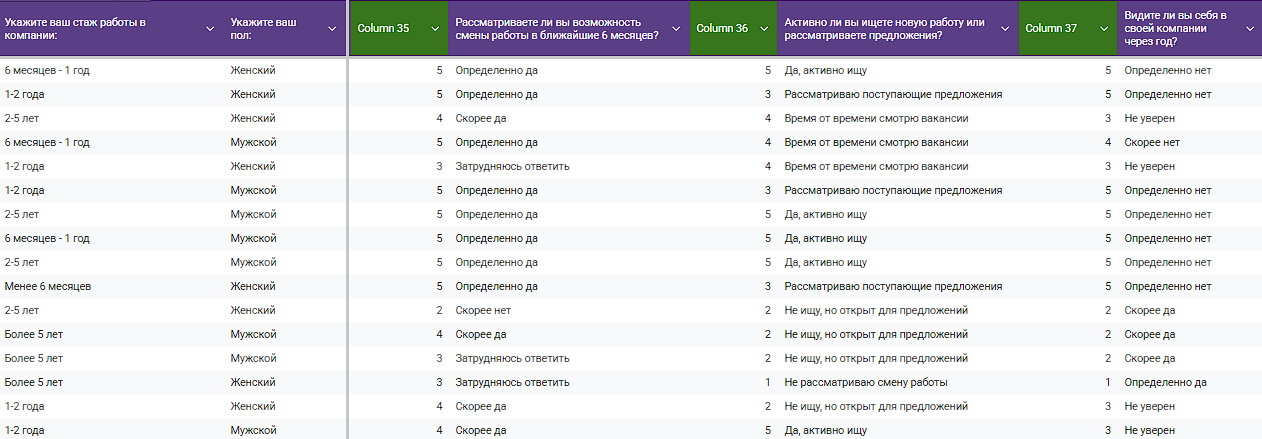This screenshot has width=1262, height=439.
Task: Select the 'Менее 6 месяцев' cell
Action: tap(48, 286)
